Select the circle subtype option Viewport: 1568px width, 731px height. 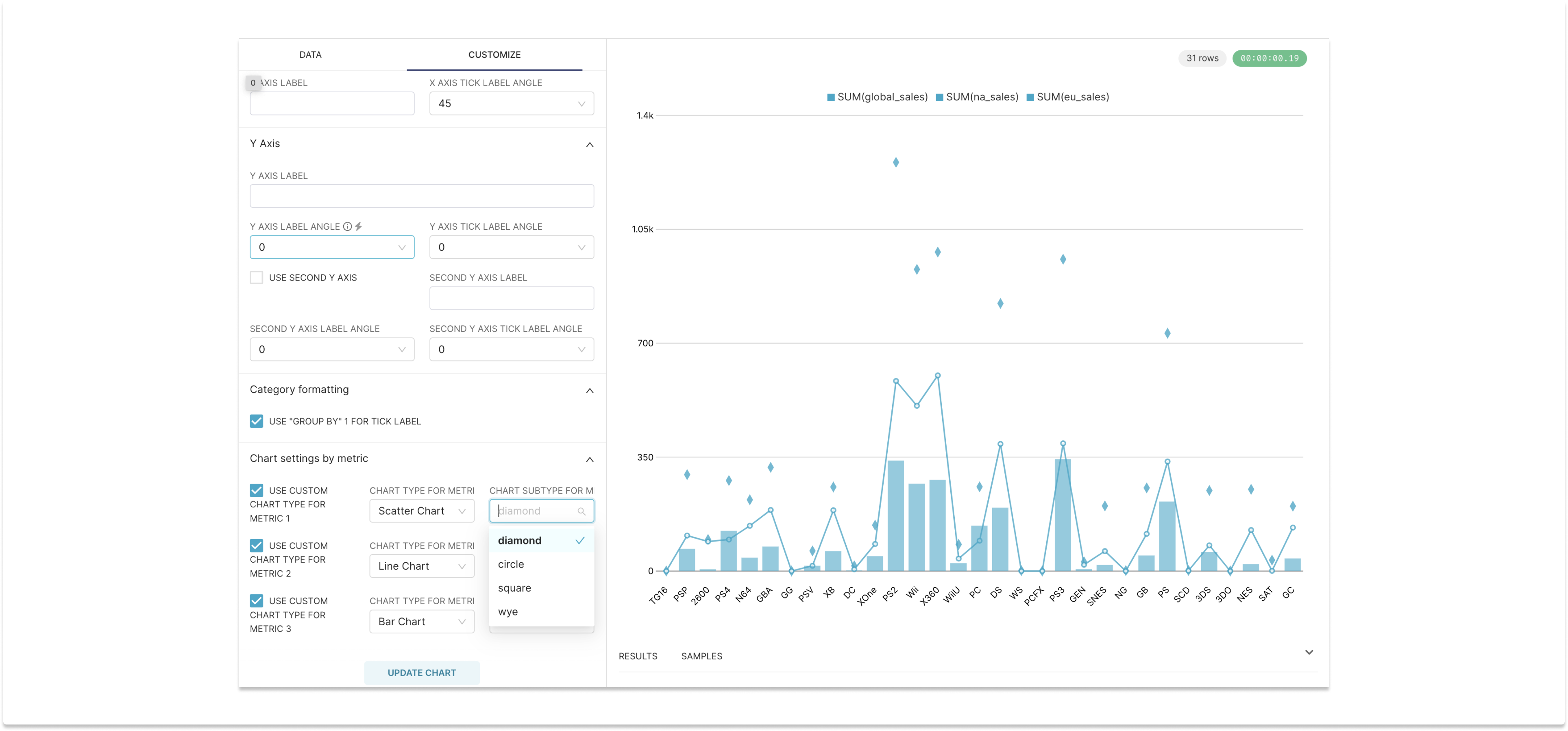point(511,564)
